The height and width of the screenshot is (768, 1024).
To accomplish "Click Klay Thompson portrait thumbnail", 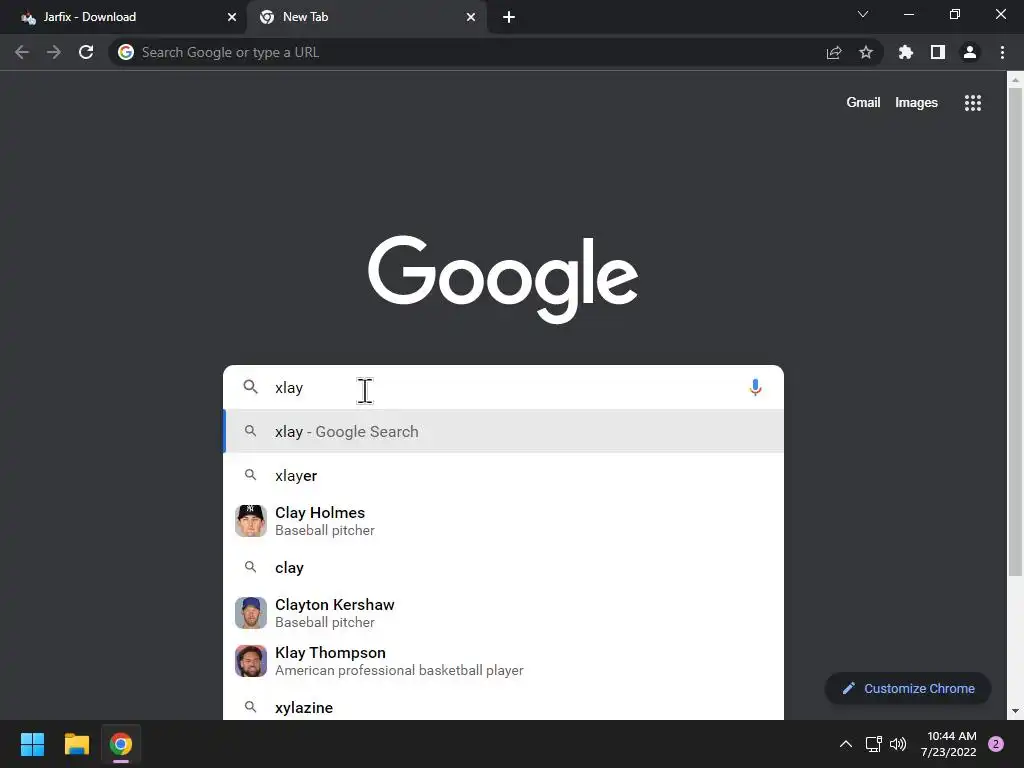I will (251, 661).
